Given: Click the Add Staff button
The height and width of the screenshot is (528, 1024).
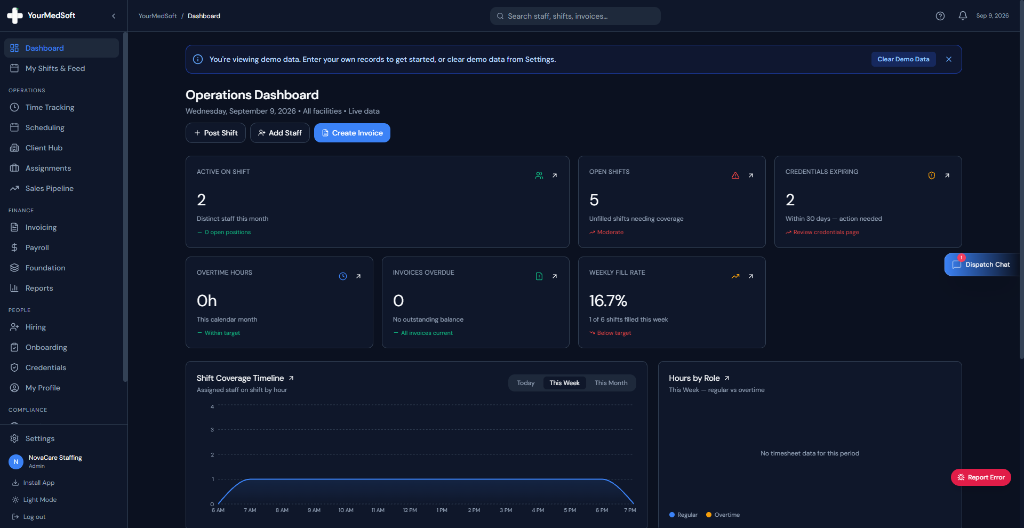Looking at the screenshot, I should pyautogui.click(x=280, y=133).
